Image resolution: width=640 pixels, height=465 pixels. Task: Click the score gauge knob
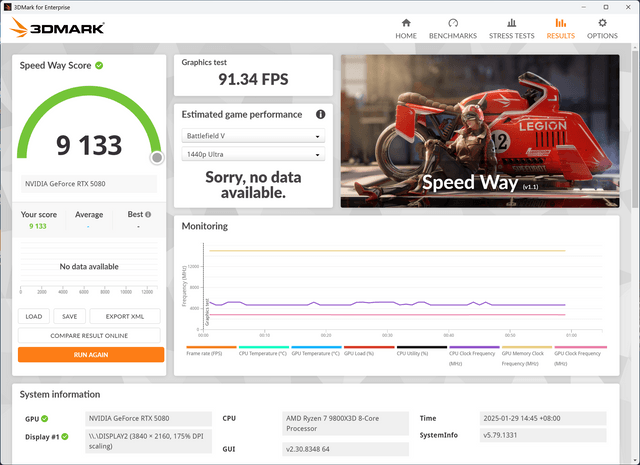pyautogui.click(x=157, y=158)
